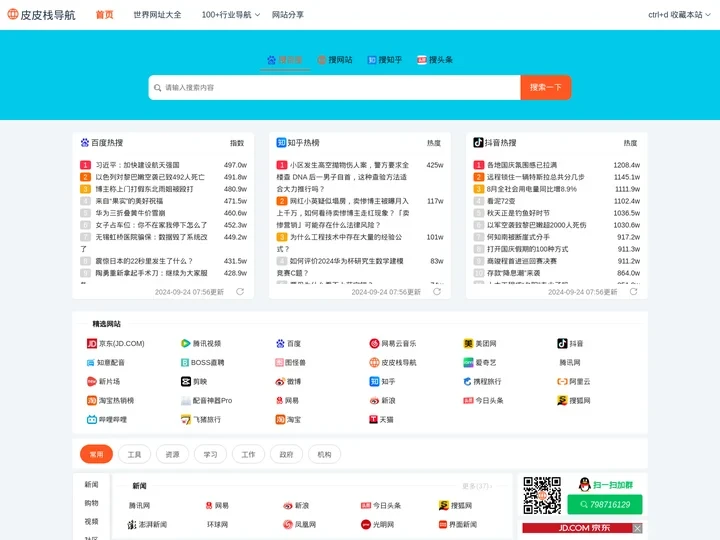Click the 美团网 icon
The image size is (720, 540).
coord(468,343)
